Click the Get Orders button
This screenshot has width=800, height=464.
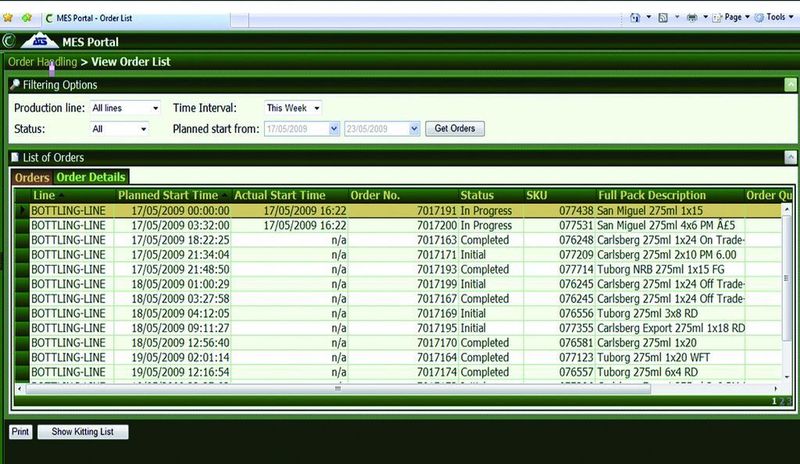pyautogui.click(x=455, y=129)
